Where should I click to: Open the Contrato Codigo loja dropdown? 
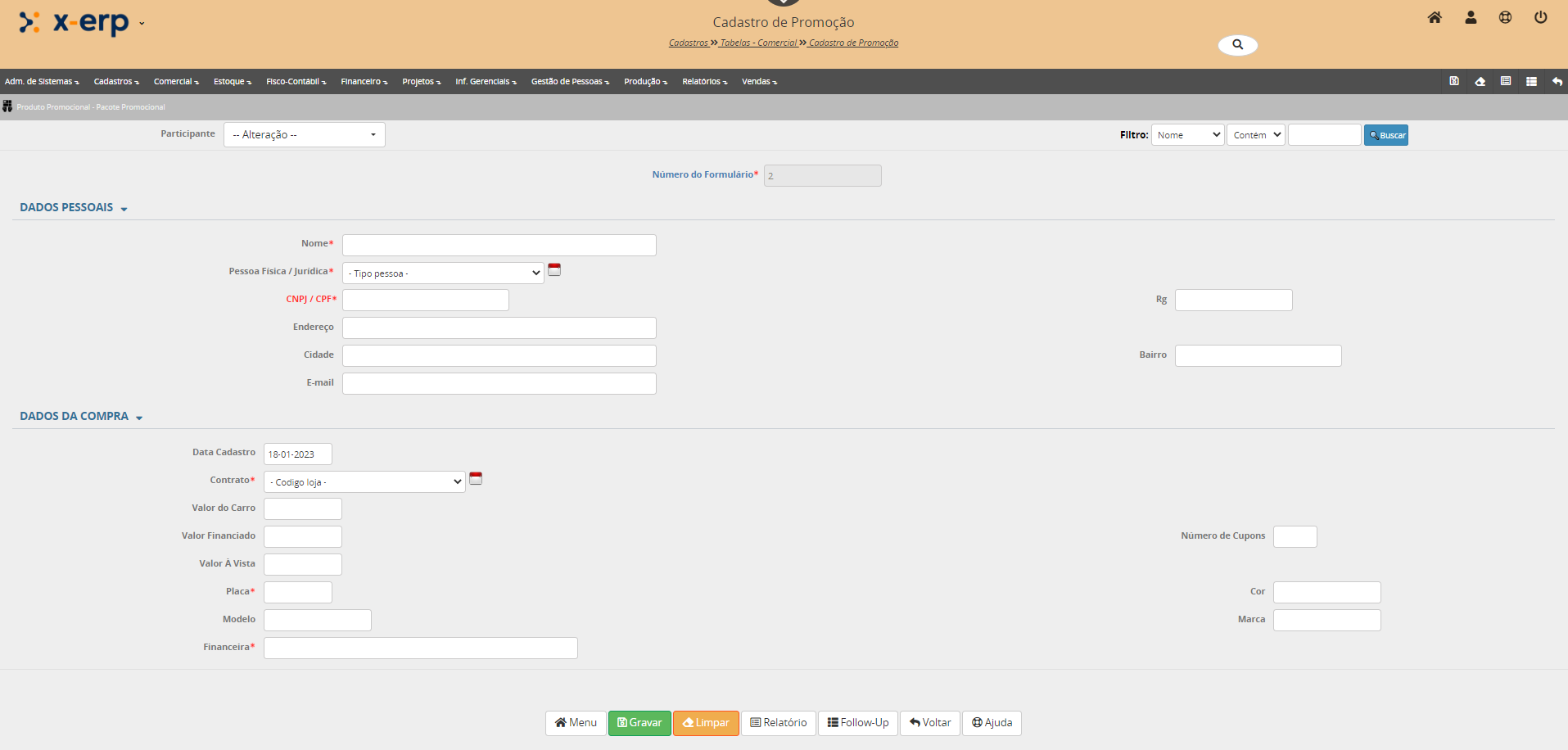[x=364, y=481]
